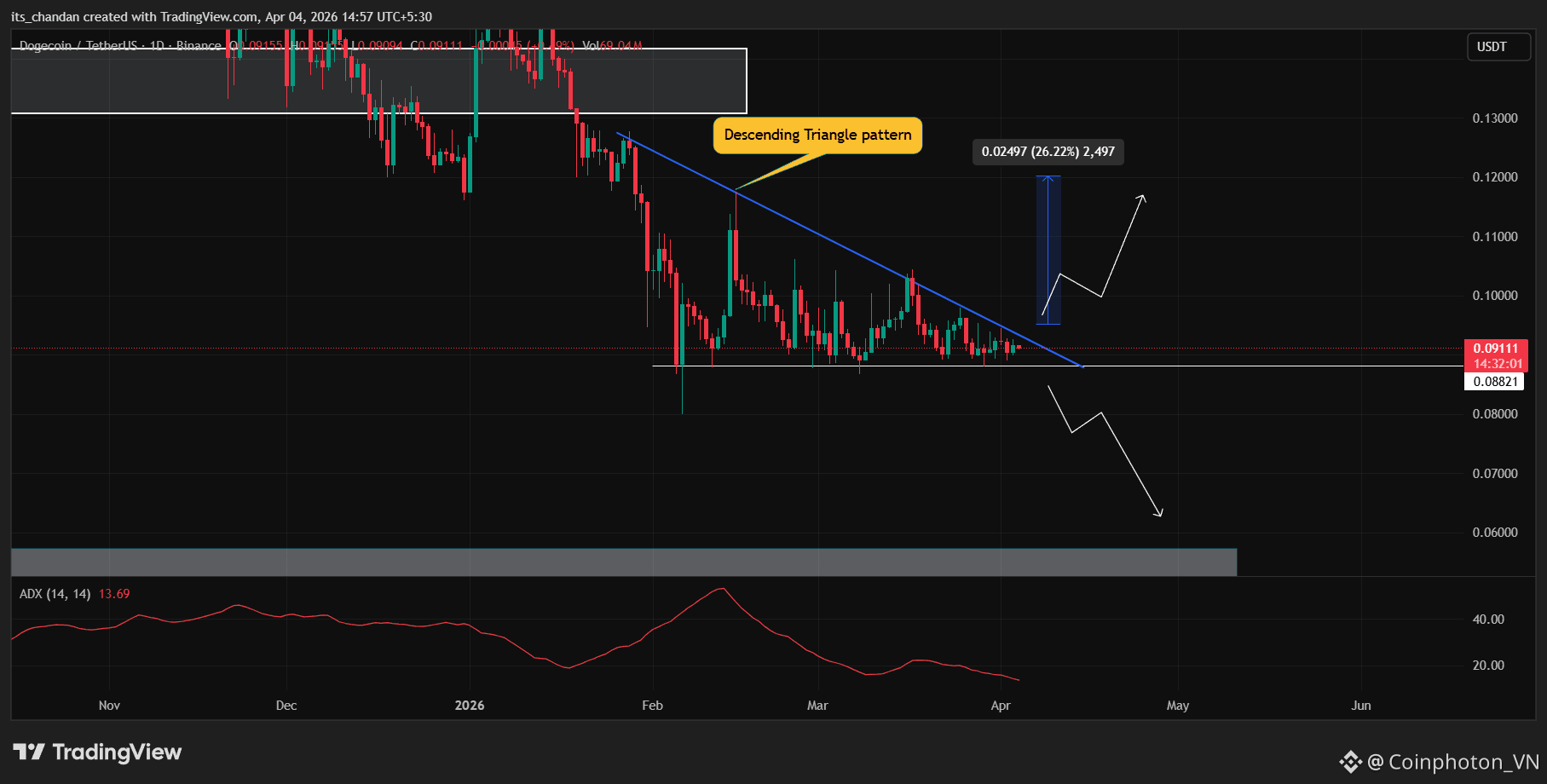Toggle the USDT currency button on the price scale
The width and height of the screenshot is (1547, 784).
[x=1498, y=47]
